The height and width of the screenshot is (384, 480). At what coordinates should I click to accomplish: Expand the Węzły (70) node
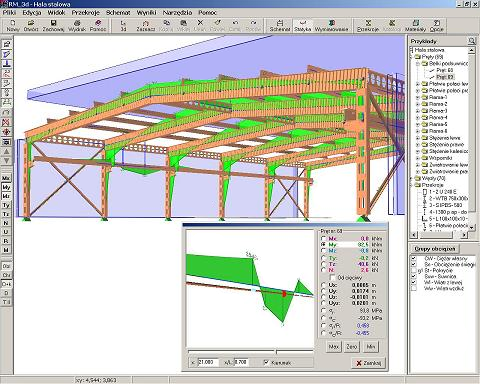tap(411, 178)
